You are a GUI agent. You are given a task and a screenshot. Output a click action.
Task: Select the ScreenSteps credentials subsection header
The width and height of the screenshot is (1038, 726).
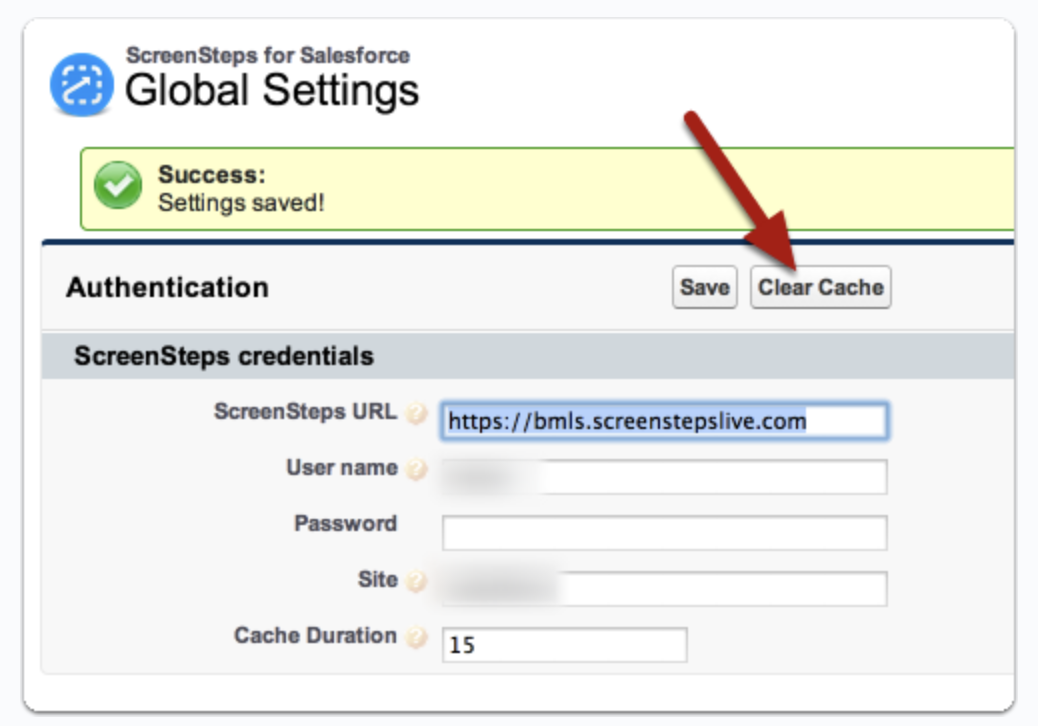tap(224, 356)
